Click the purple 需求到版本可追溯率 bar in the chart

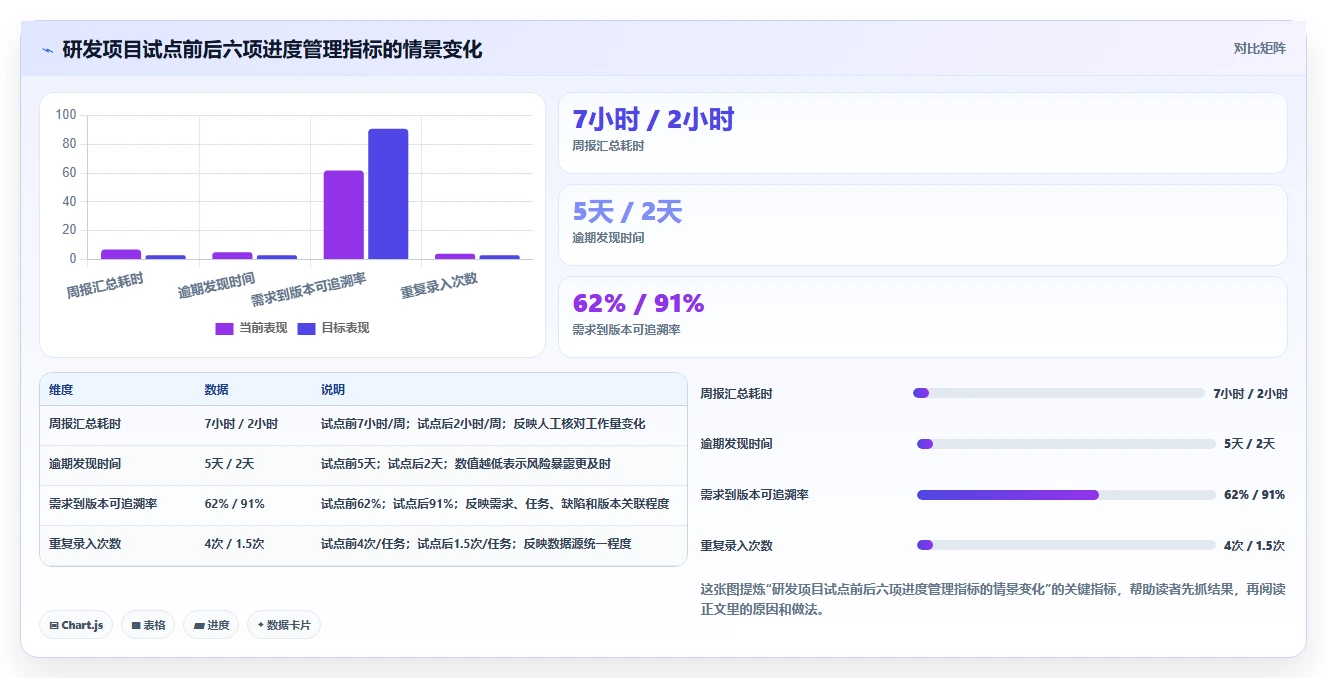coord(343,215)
